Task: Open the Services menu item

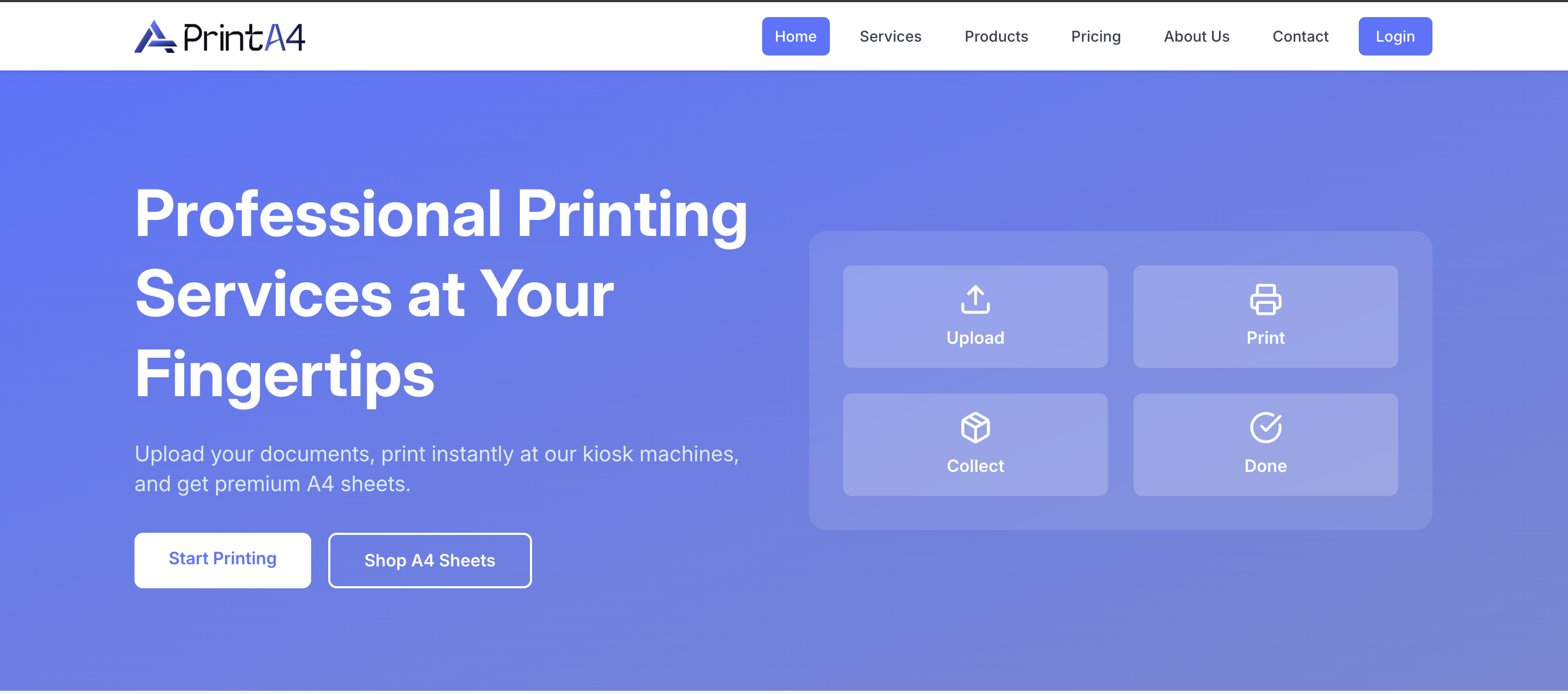Action: (x=890, y=36)
